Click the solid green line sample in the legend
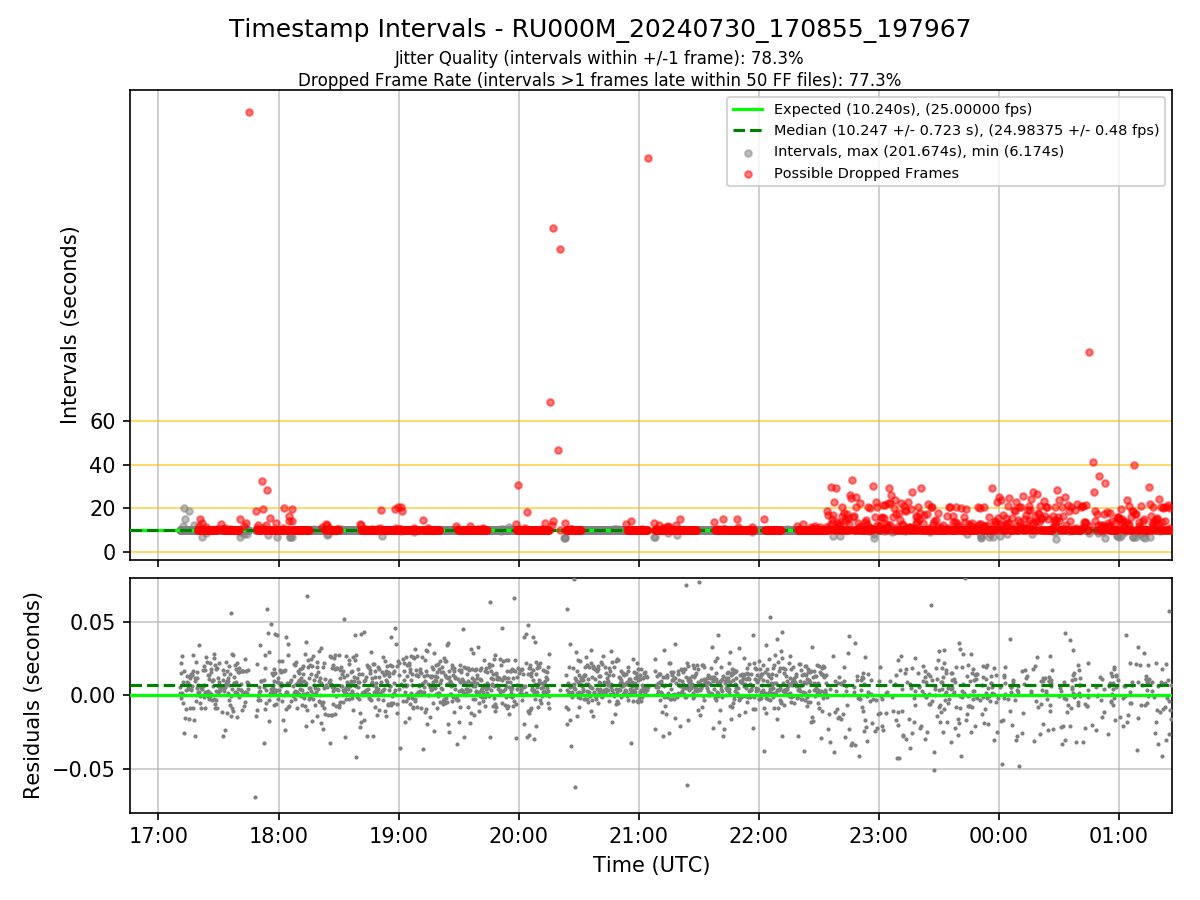 pyautogui.click(x=749, y=109)
